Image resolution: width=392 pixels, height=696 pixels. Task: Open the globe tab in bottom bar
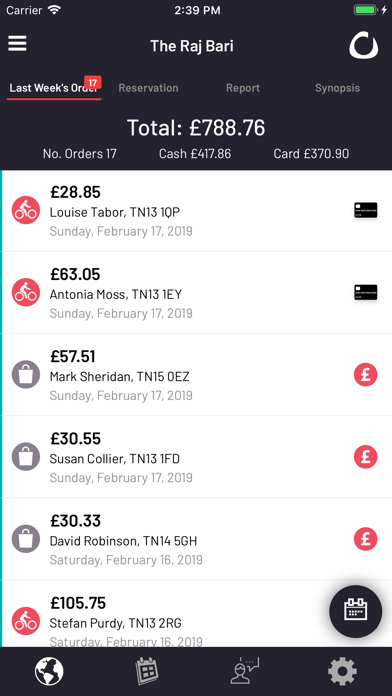tap(49, 671)
